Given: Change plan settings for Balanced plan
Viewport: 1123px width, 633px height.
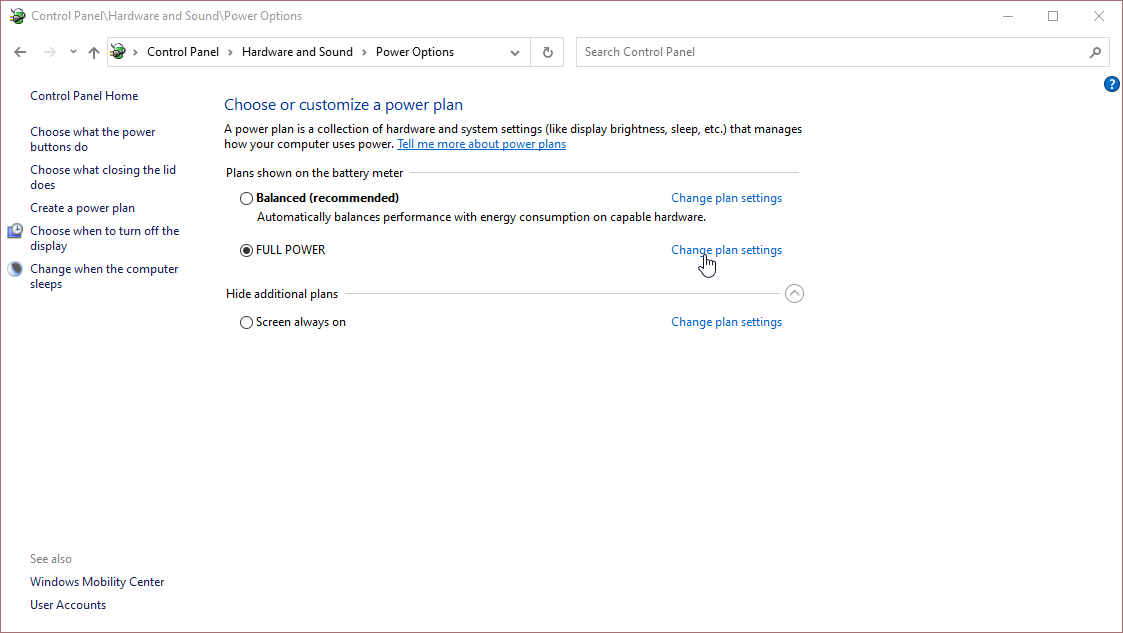Looking at the screenshot, I should coord(726,198).
